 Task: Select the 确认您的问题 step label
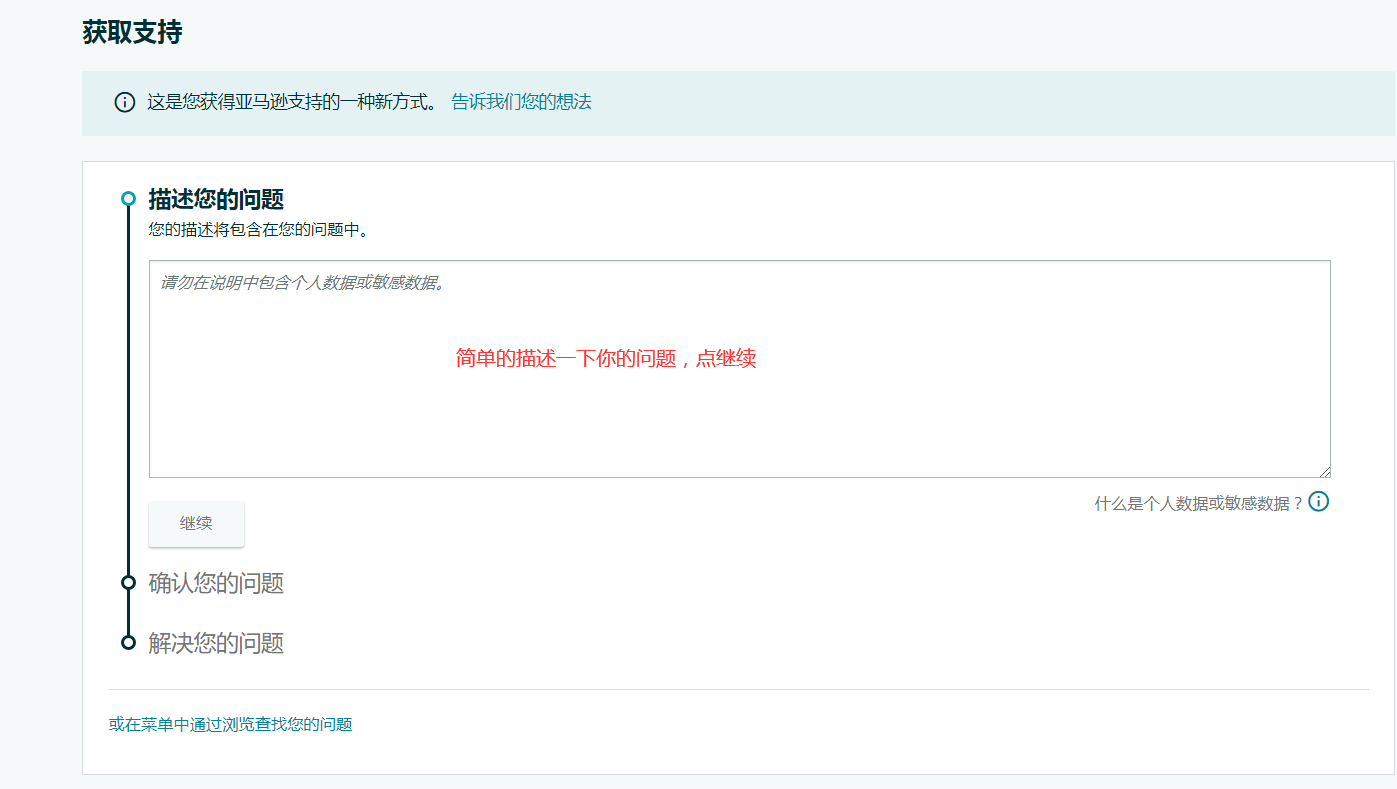215,583
